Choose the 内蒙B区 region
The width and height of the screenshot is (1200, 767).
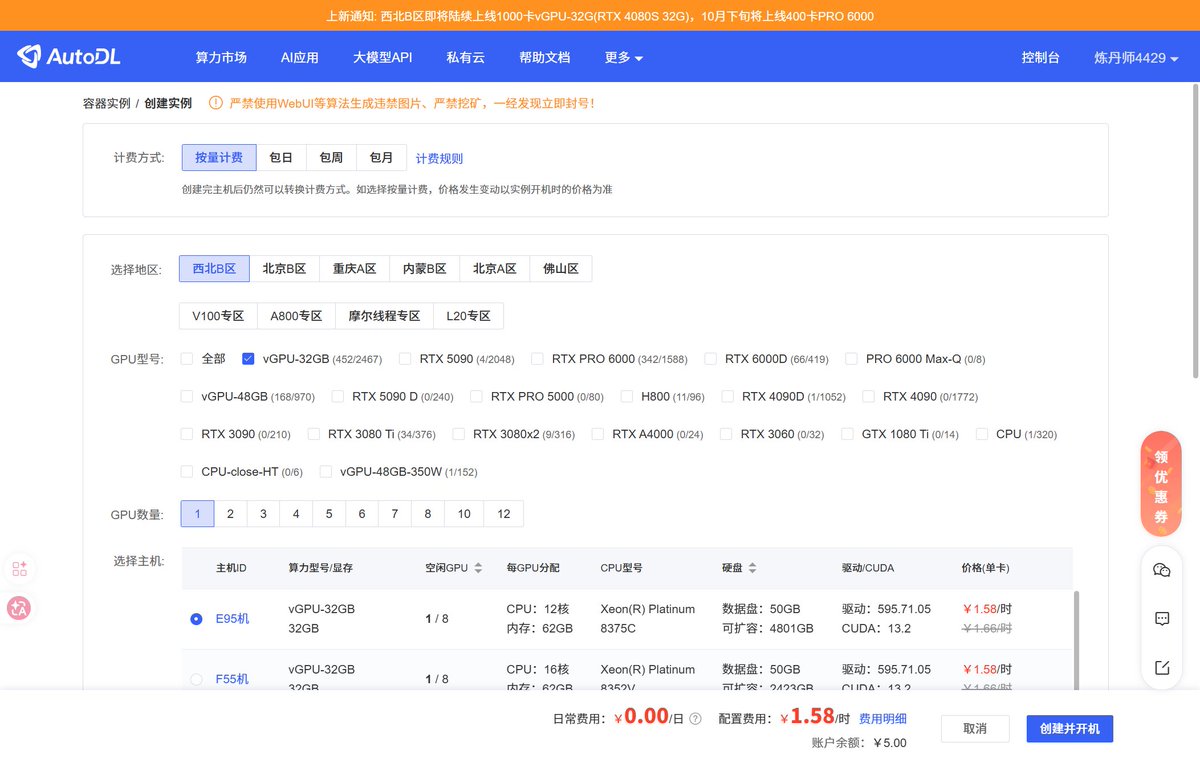coord(424,268)
